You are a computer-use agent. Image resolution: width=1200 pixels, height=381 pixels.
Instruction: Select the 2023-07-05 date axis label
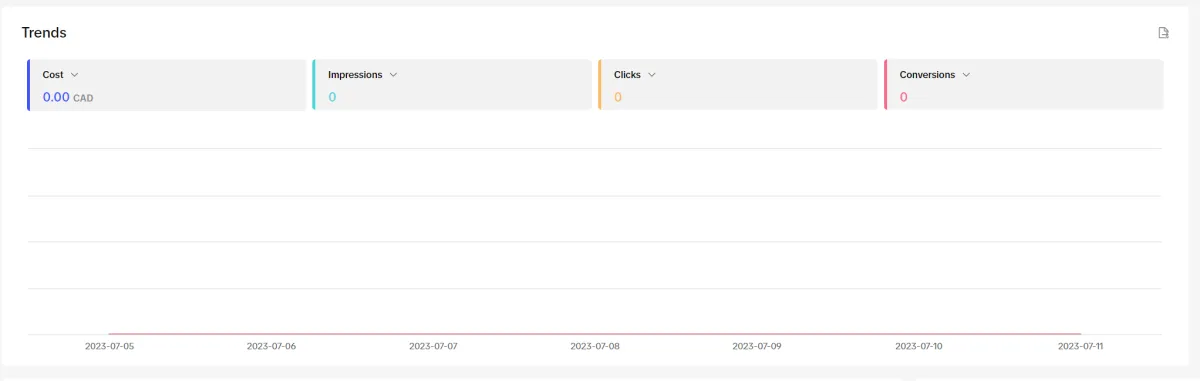pyautogui.click(x=109, y=346)
